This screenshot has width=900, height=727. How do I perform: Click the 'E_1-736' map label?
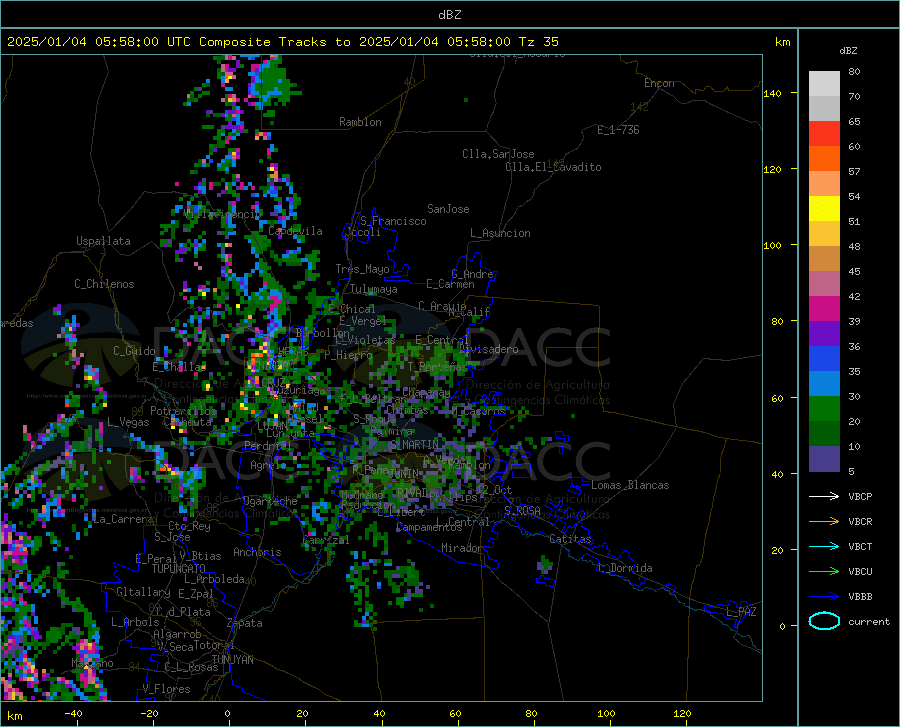click(618, 130)
